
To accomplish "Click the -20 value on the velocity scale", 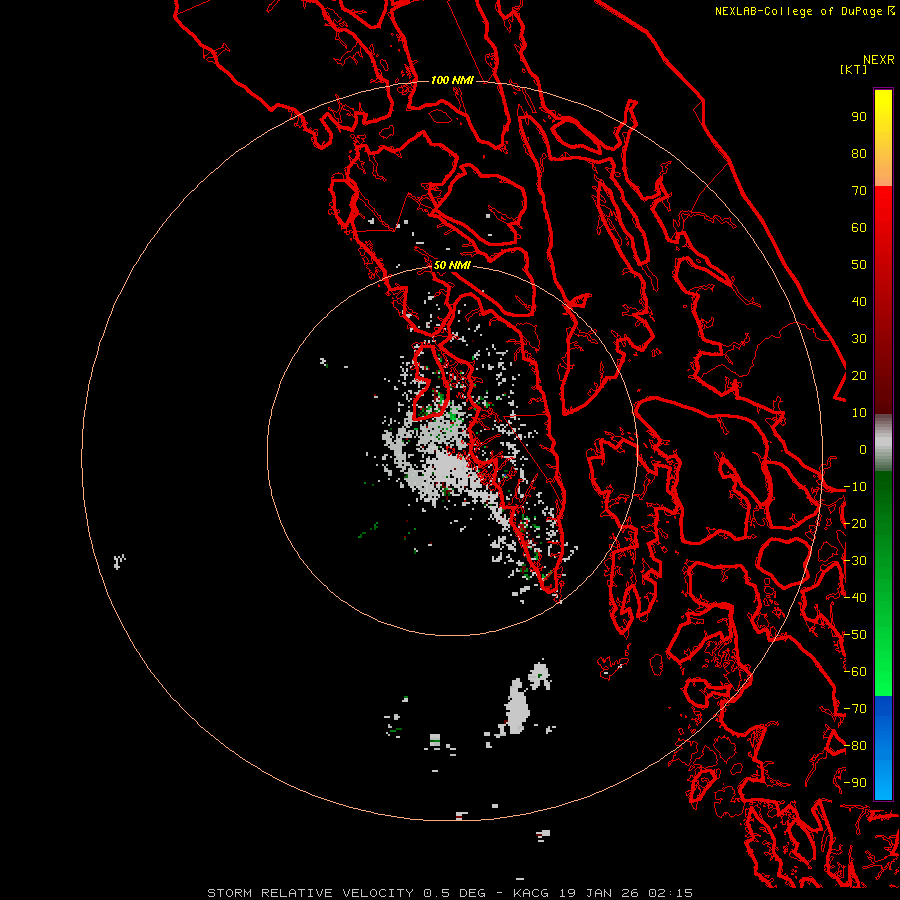I will coord(855,524).
